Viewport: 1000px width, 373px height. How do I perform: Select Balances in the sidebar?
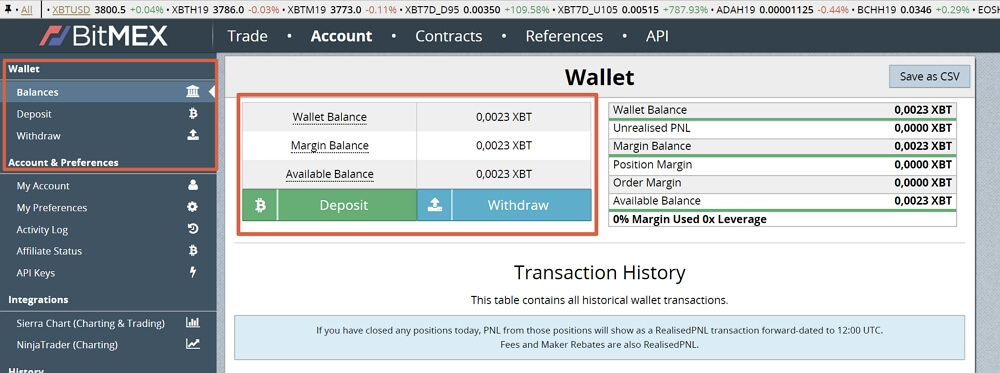click(108, 92)
